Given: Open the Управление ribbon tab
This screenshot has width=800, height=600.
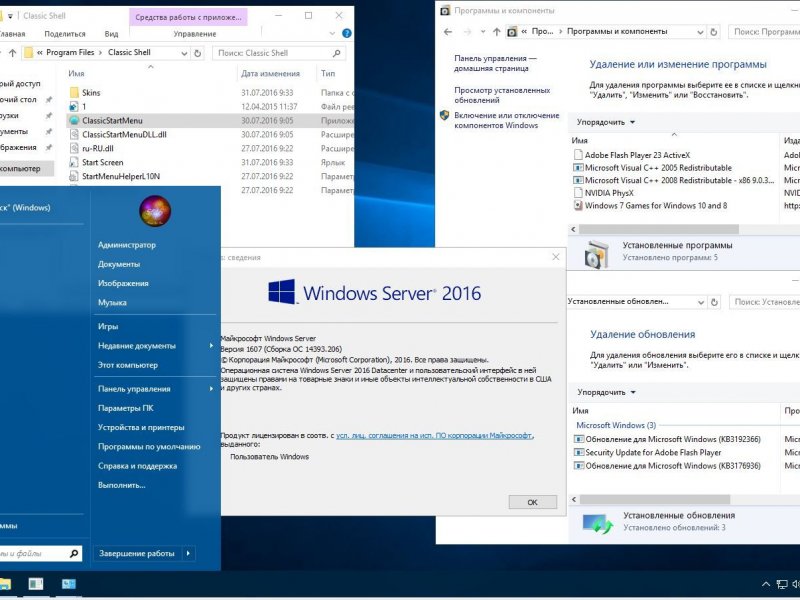Looking at the screenshot, I should pos(195,34).
